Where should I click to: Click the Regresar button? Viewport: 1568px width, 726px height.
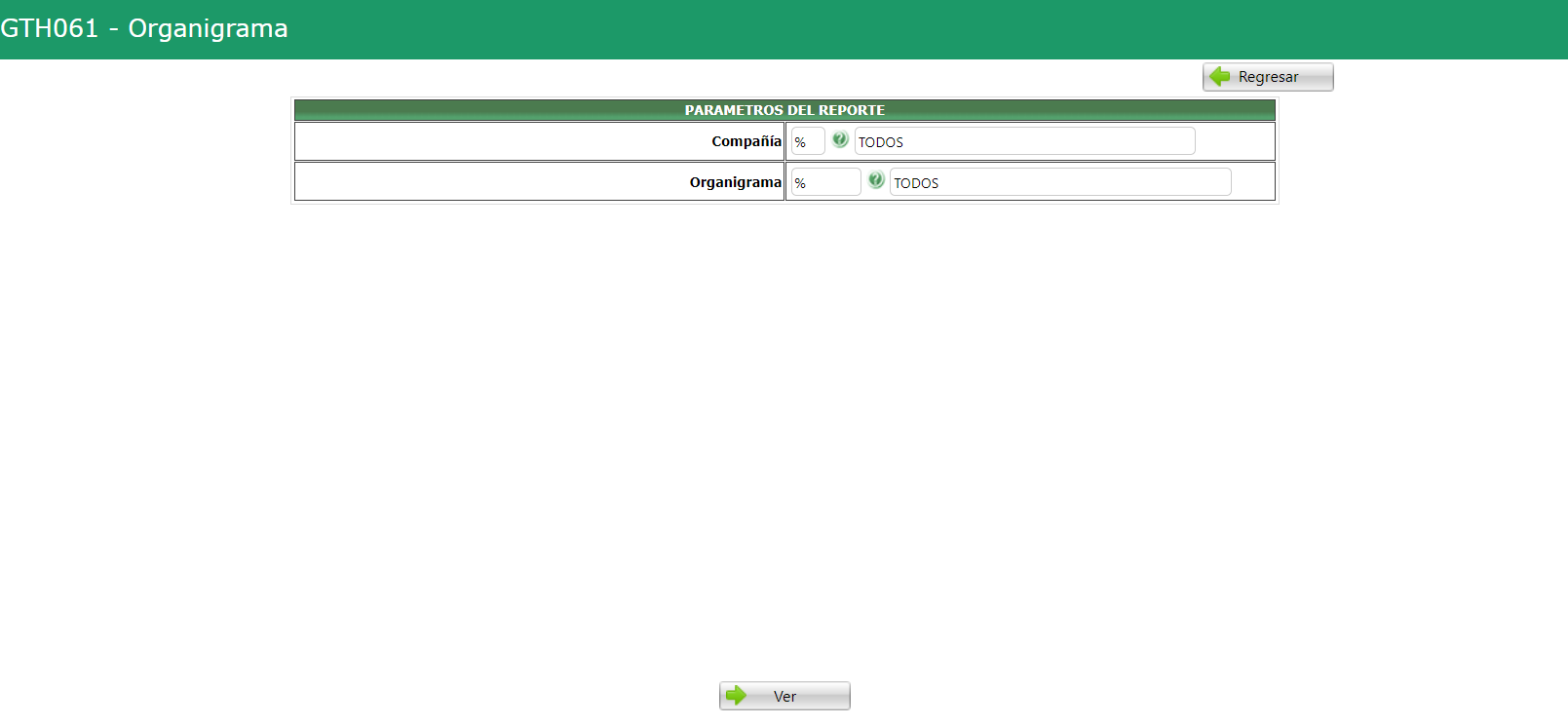[1268, 77]
